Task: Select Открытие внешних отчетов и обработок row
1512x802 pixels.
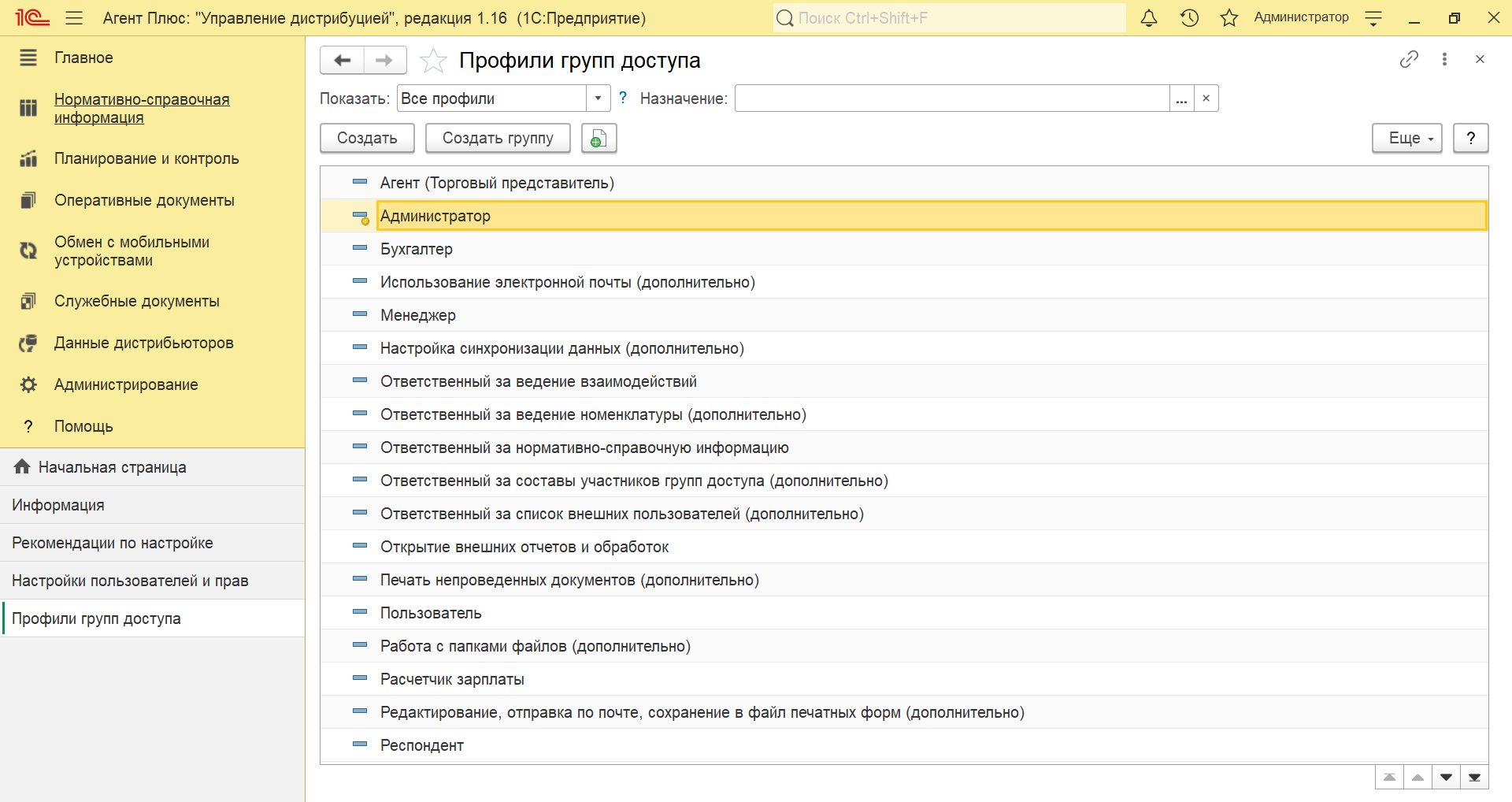Action: [x=904, y=547]
